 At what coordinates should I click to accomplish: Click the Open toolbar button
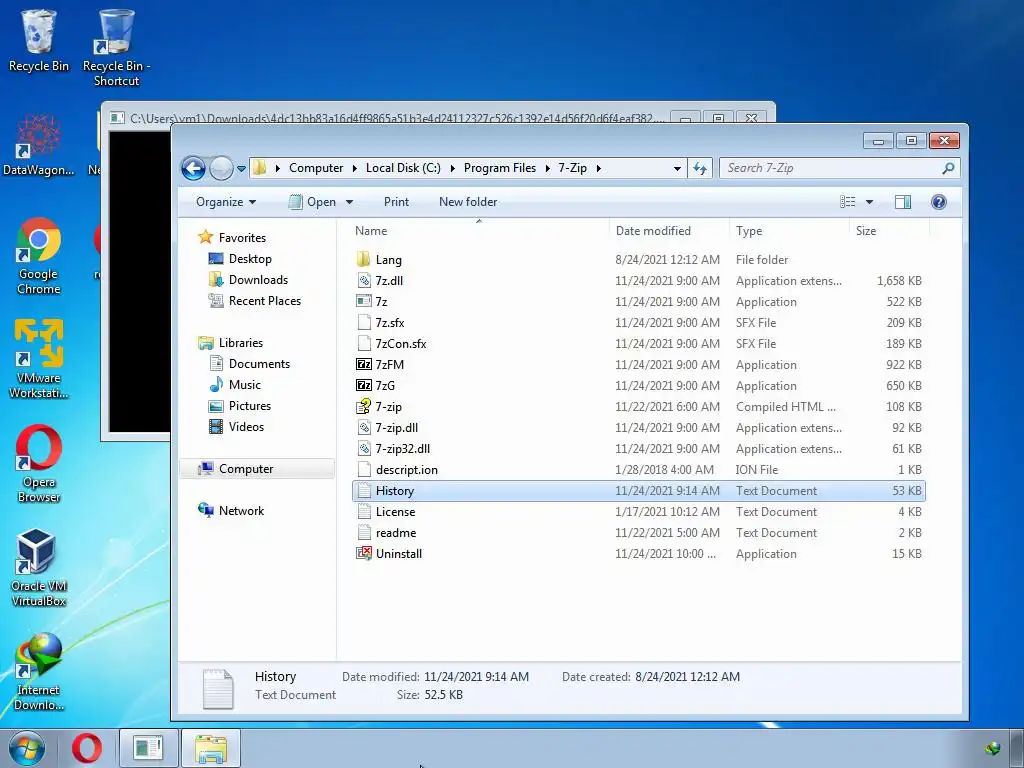coord(313,202)
